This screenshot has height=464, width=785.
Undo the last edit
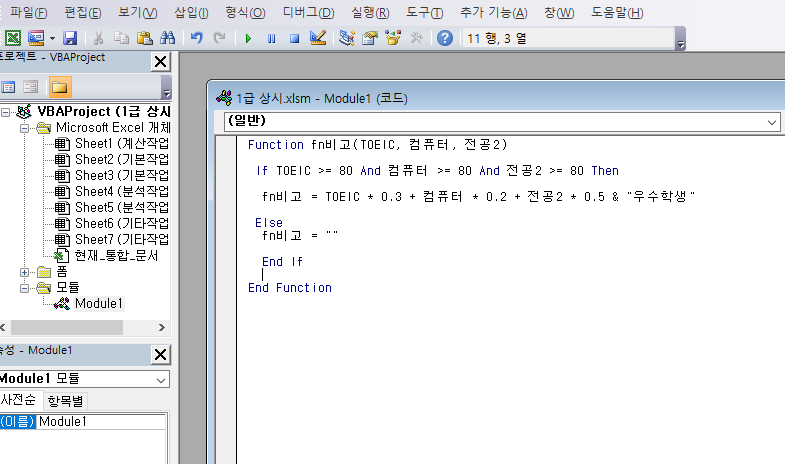coord(197,38)
